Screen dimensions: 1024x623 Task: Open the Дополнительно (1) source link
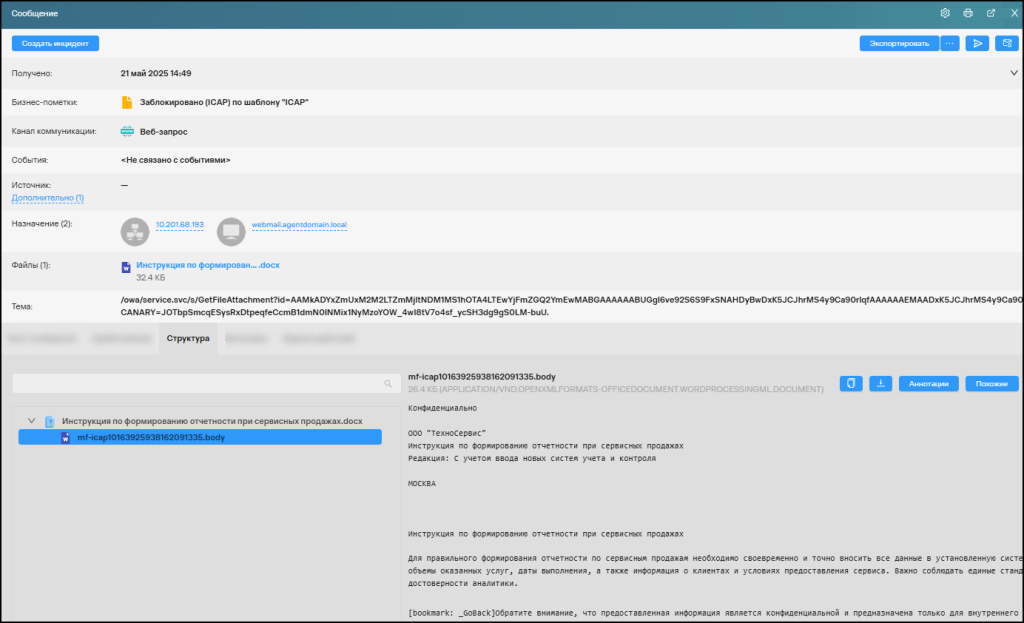[x=47, y=198]
